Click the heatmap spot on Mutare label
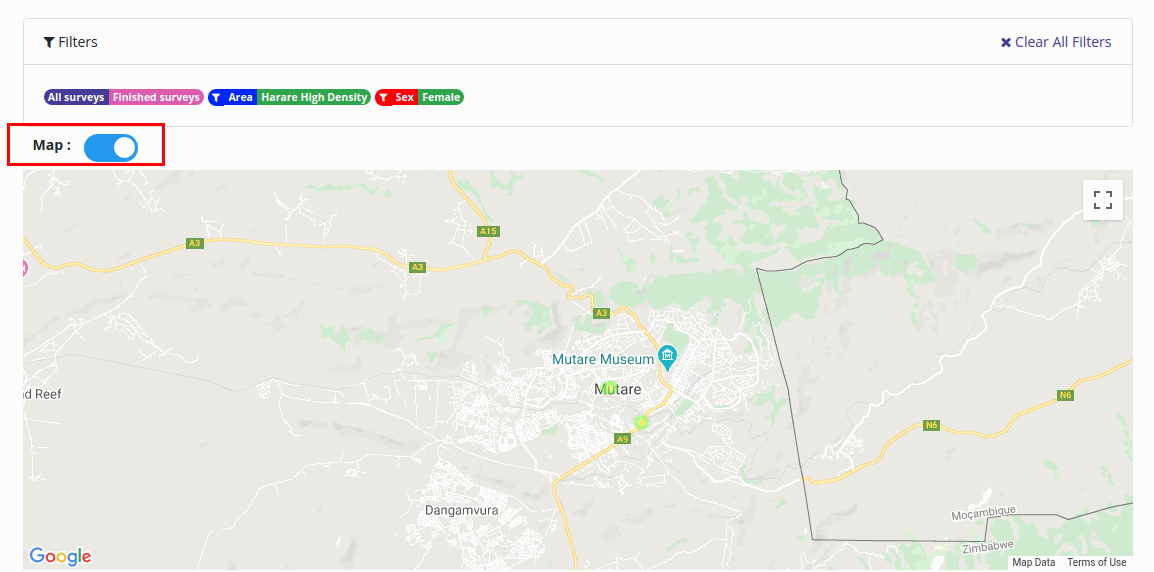Screen dimensions: 1154x572 [x=609, y=387]
